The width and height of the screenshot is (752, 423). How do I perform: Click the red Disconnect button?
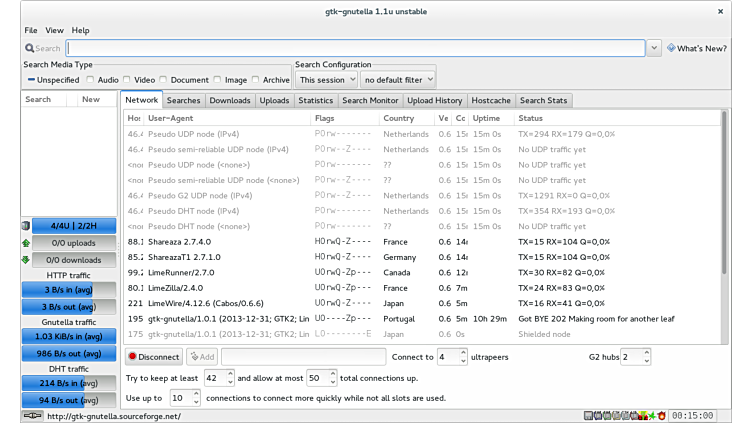(x=153, y=357)
